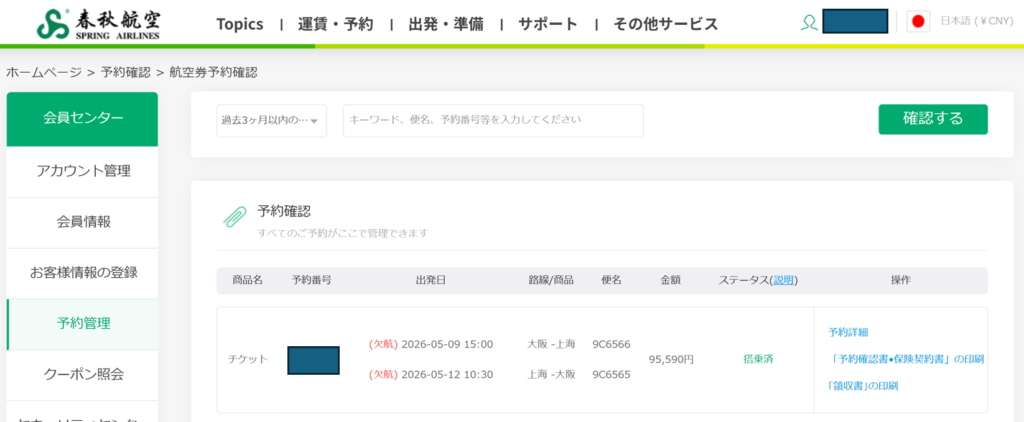Click the Japan flag language icon
Viewport: 1024px width, 422px height.
point(918,22)
